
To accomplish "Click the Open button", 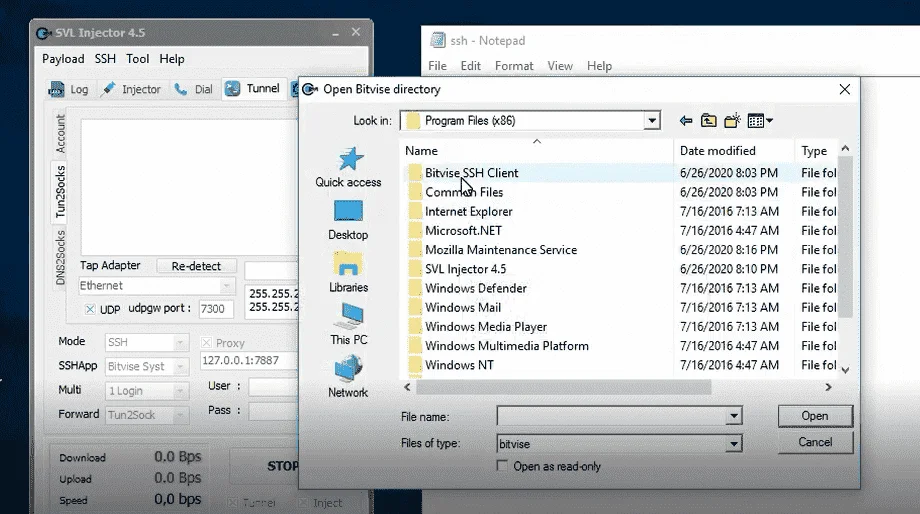I will (815, 416).
